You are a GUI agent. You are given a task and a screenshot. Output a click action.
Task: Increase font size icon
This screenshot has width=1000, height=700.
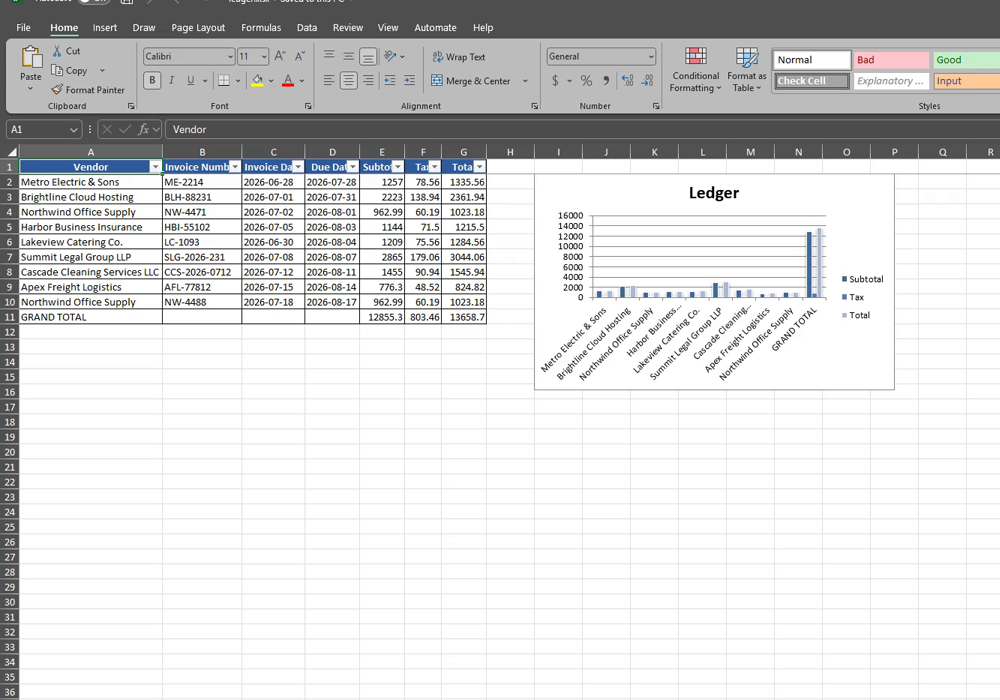(x=280, y=56)
